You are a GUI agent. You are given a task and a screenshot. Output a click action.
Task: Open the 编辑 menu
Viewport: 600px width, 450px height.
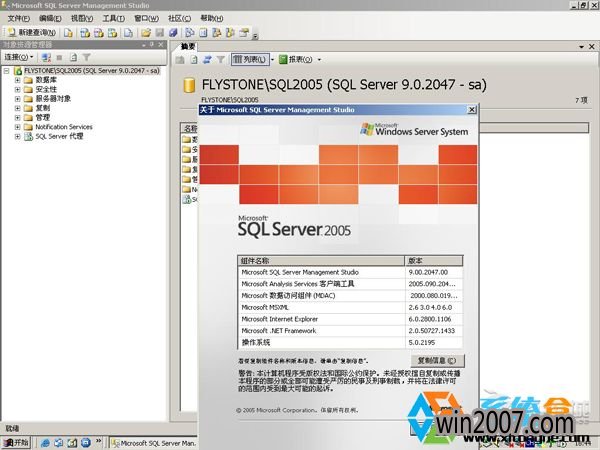pos(50,18)
